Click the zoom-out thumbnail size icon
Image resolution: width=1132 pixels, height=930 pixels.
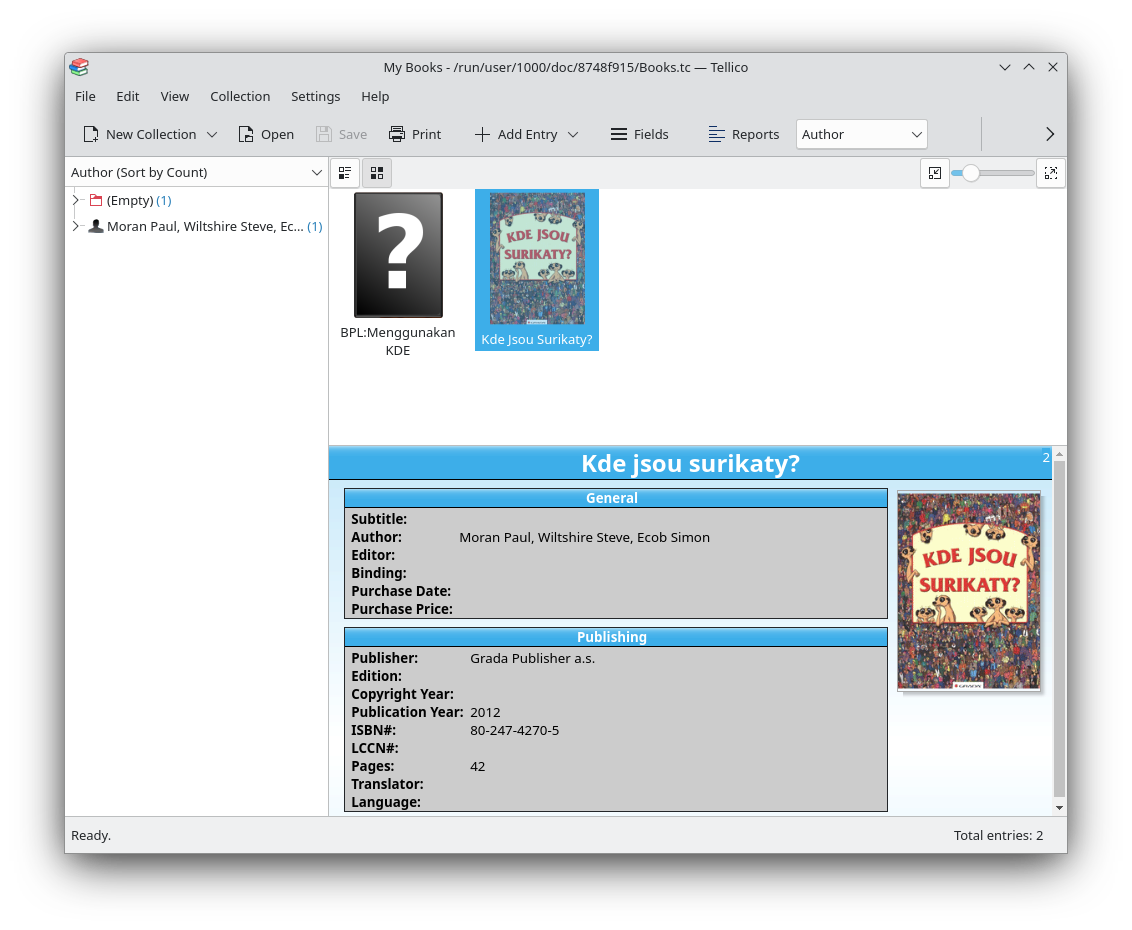pos(934,173)
